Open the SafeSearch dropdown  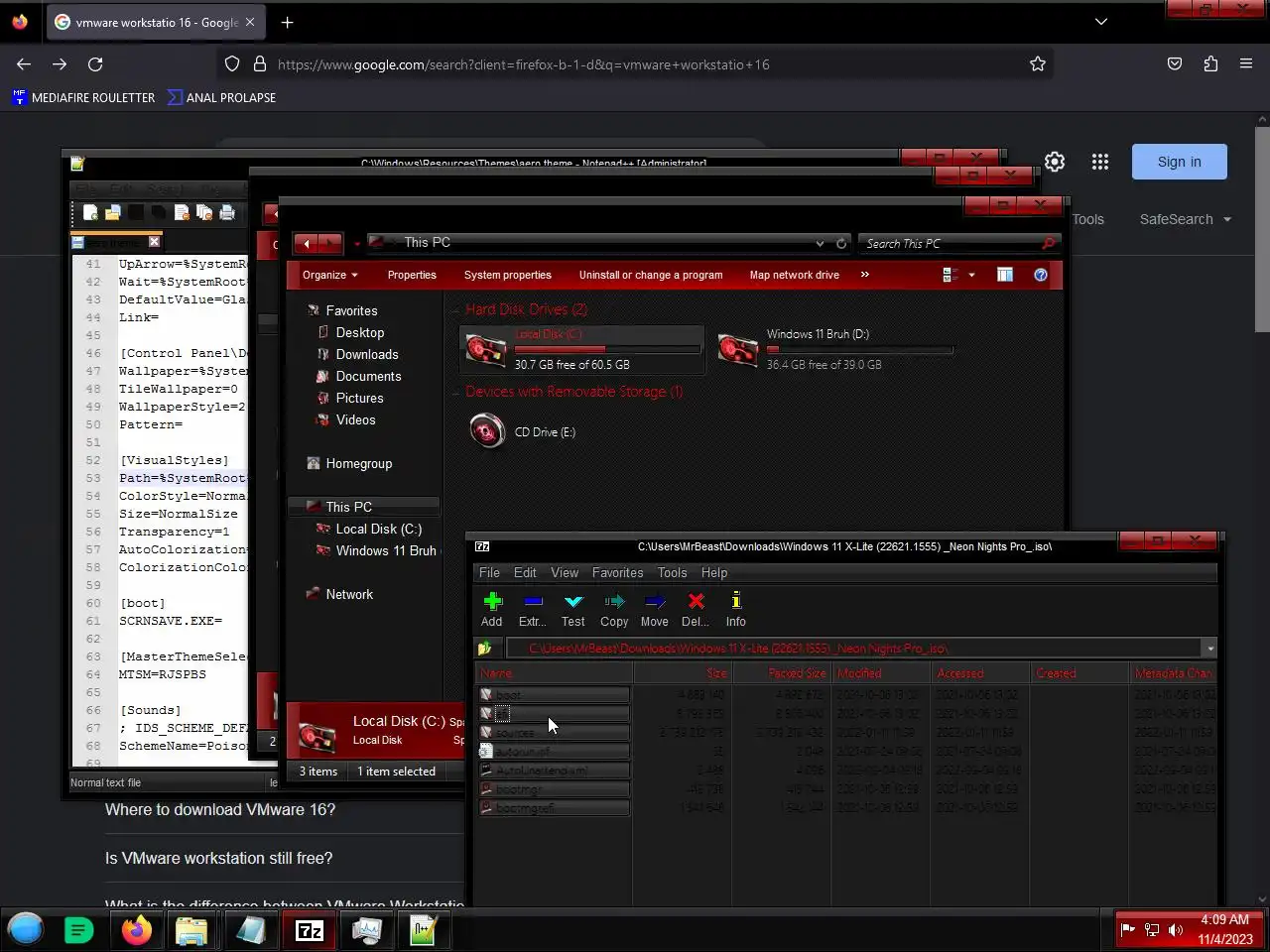1186,219
